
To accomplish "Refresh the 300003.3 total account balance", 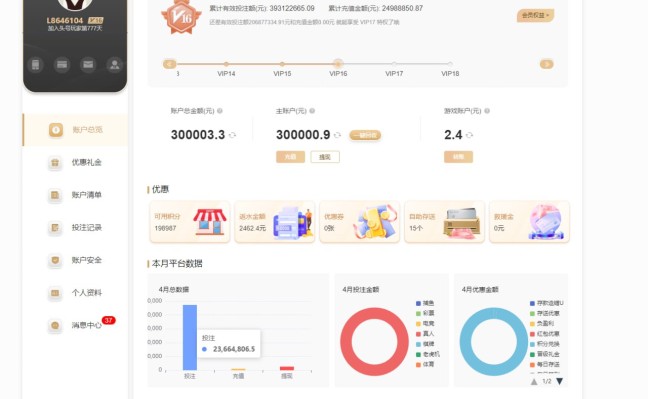I will [x=232, y=135].
